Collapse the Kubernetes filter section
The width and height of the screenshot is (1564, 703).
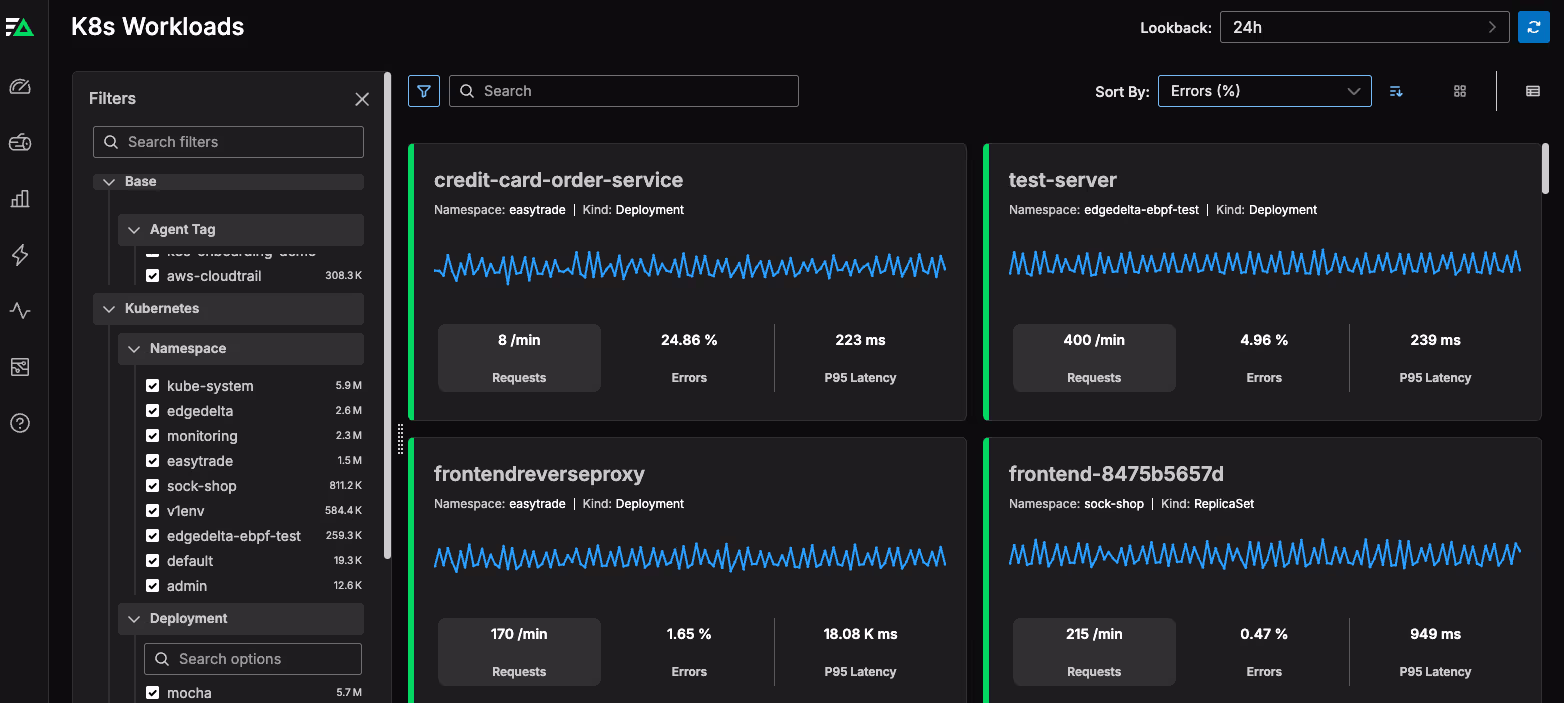(x=109, y=309)
